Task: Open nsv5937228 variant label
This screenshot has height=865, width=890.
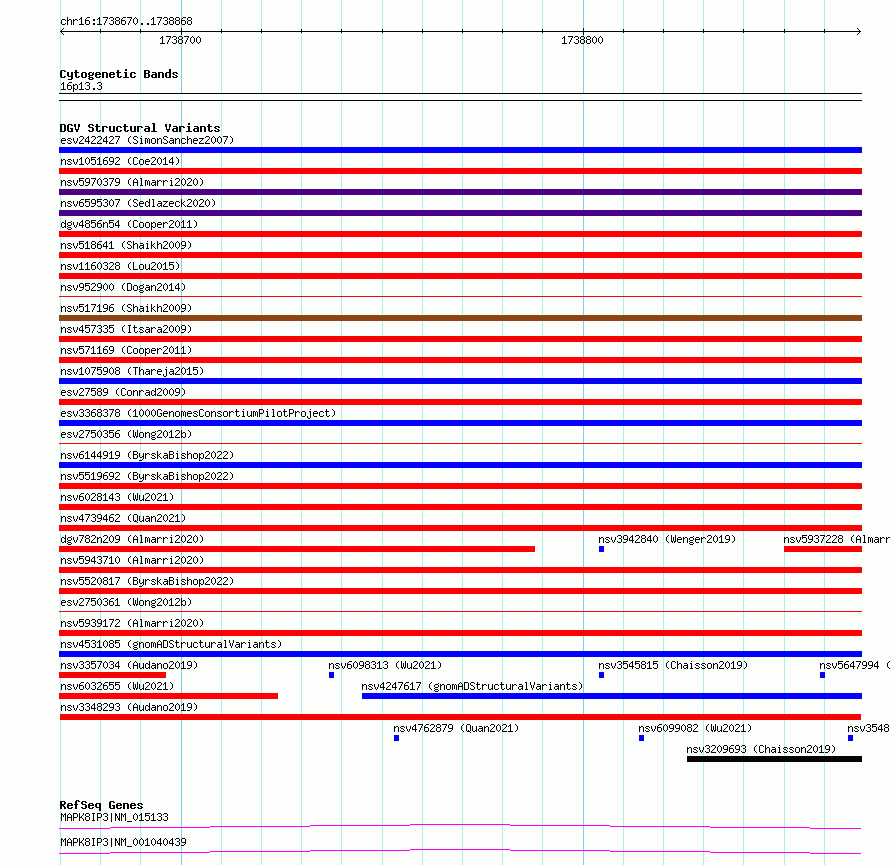Action: click(837, 539)
